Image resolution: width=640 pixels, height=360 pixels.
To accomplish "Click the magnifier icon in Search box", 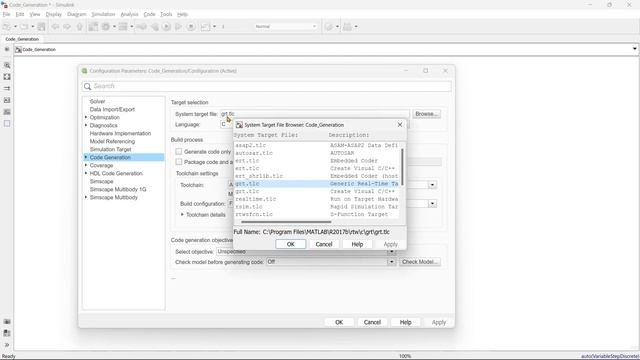I will (87, 87).
